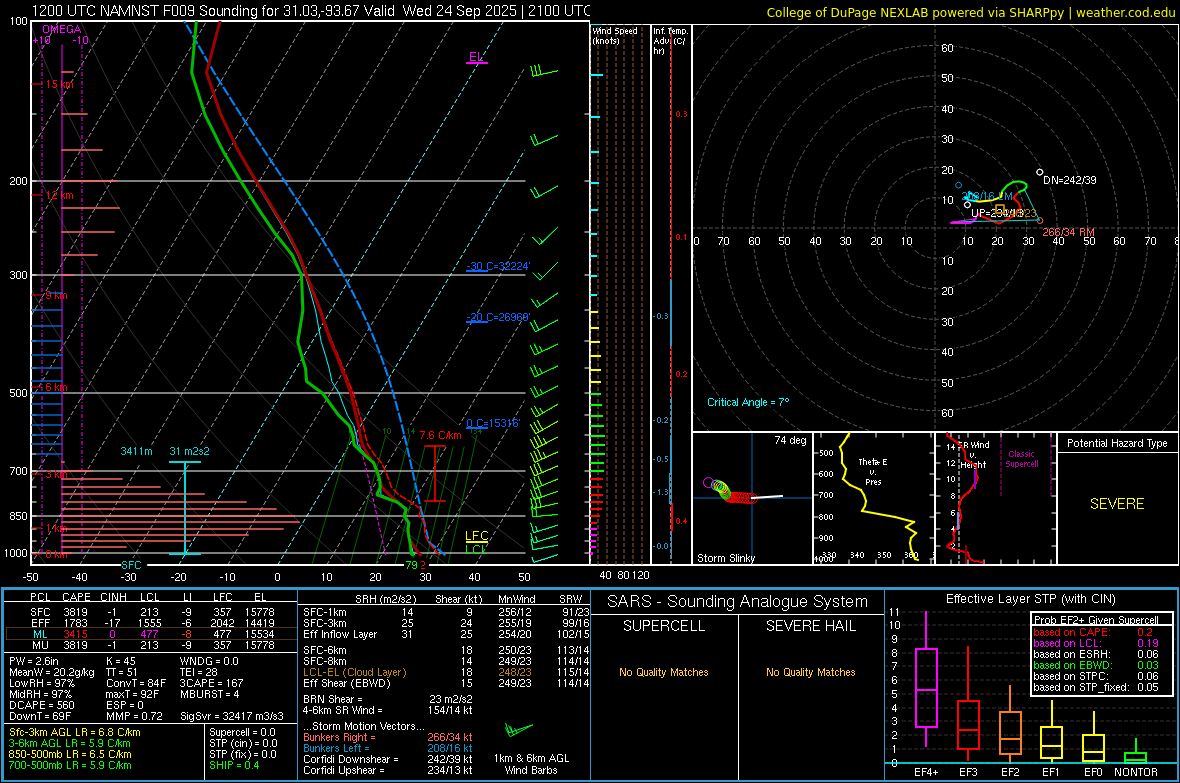Click the based on STP_fixed row

pos(1096,687)
